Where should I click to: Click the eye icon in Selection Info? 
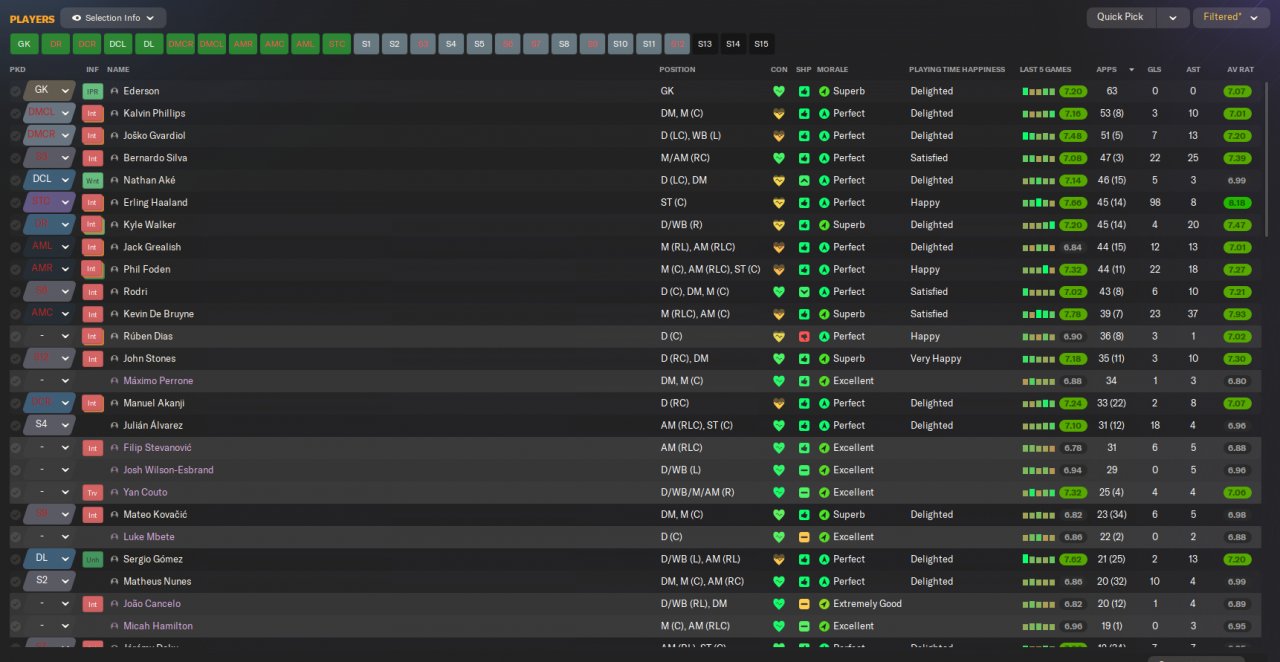pyautogui.click(x=75, y=18)
